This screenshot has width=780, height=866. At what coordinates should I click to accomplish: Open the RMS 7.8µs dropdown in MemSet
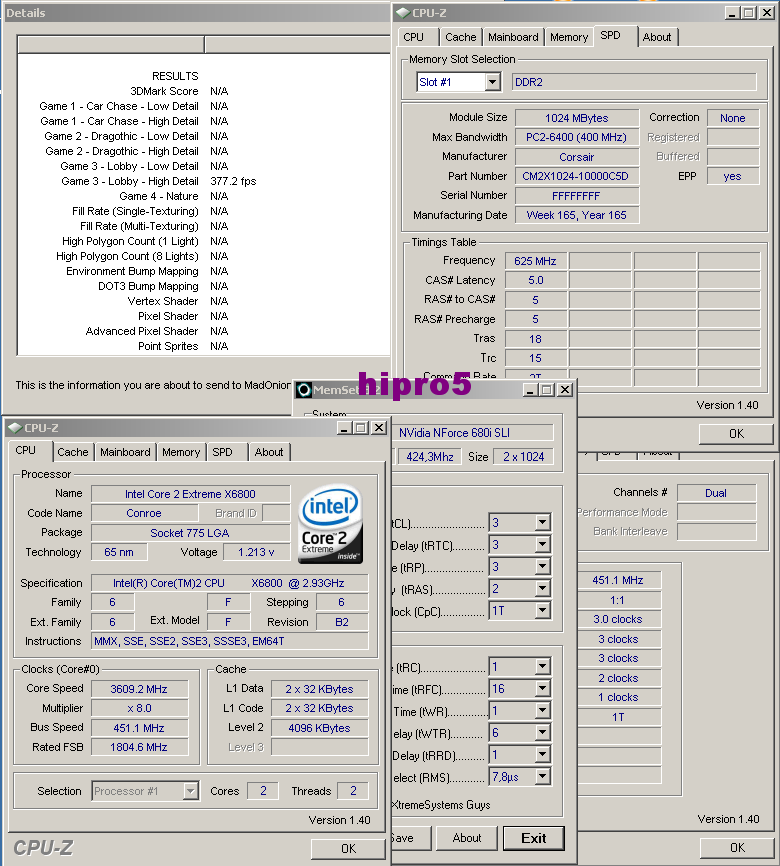click(542, 777)
